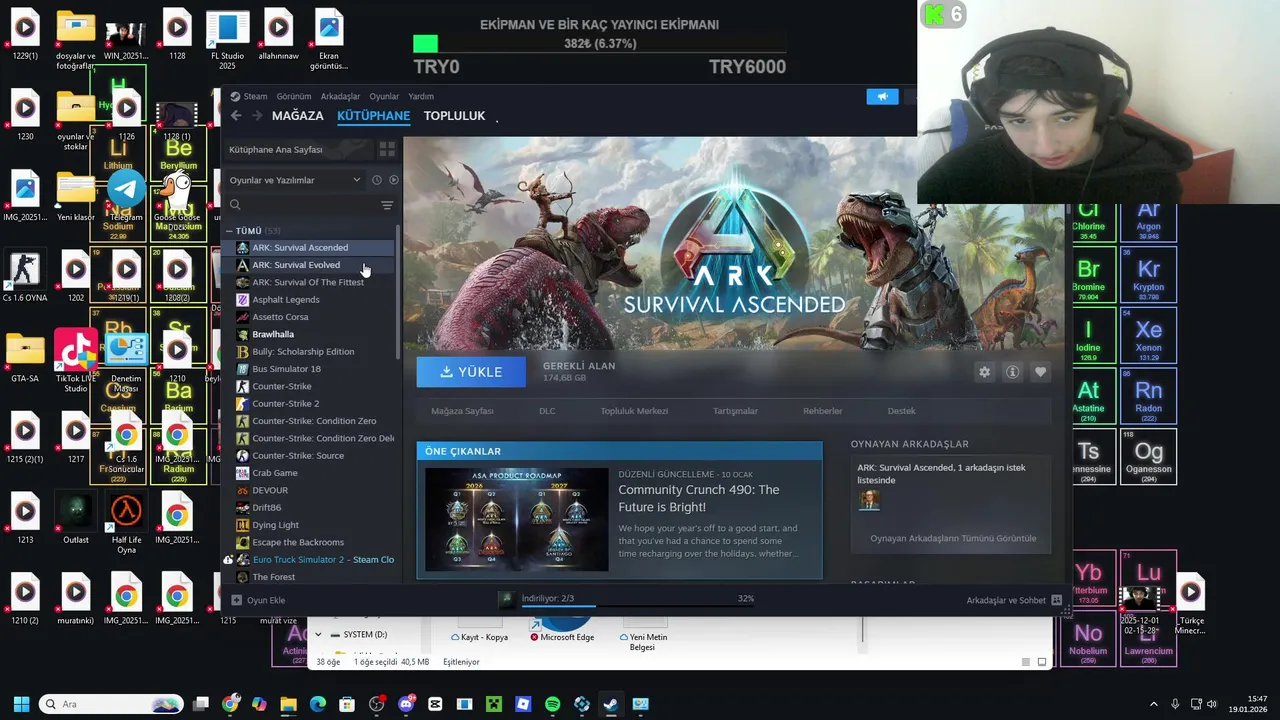
Task: Click Oynayan Arkadaşların Tümünü Görüntüle
Action: tap(953, 538)
